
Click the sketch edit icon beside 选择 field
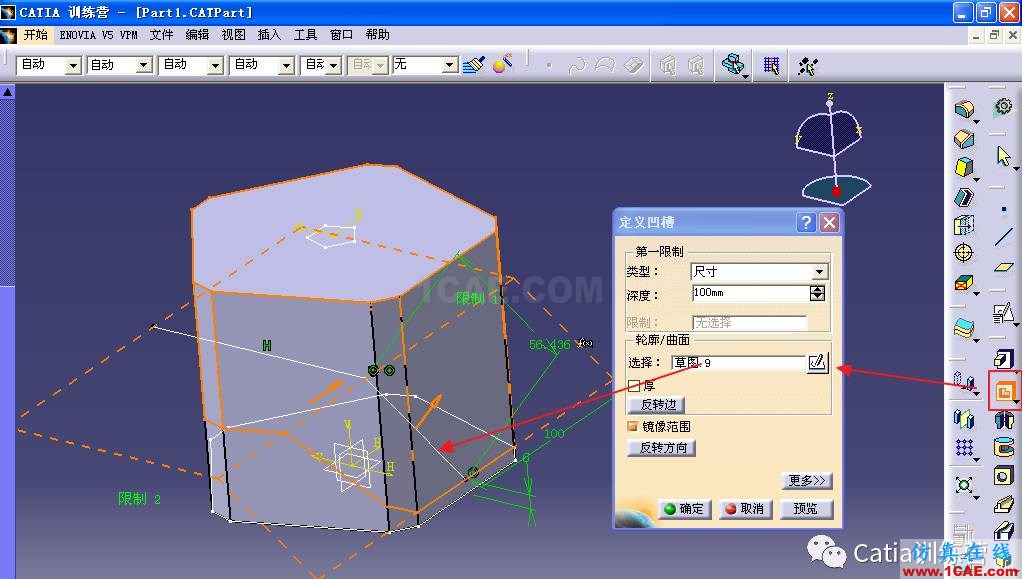tap(817, 362)
